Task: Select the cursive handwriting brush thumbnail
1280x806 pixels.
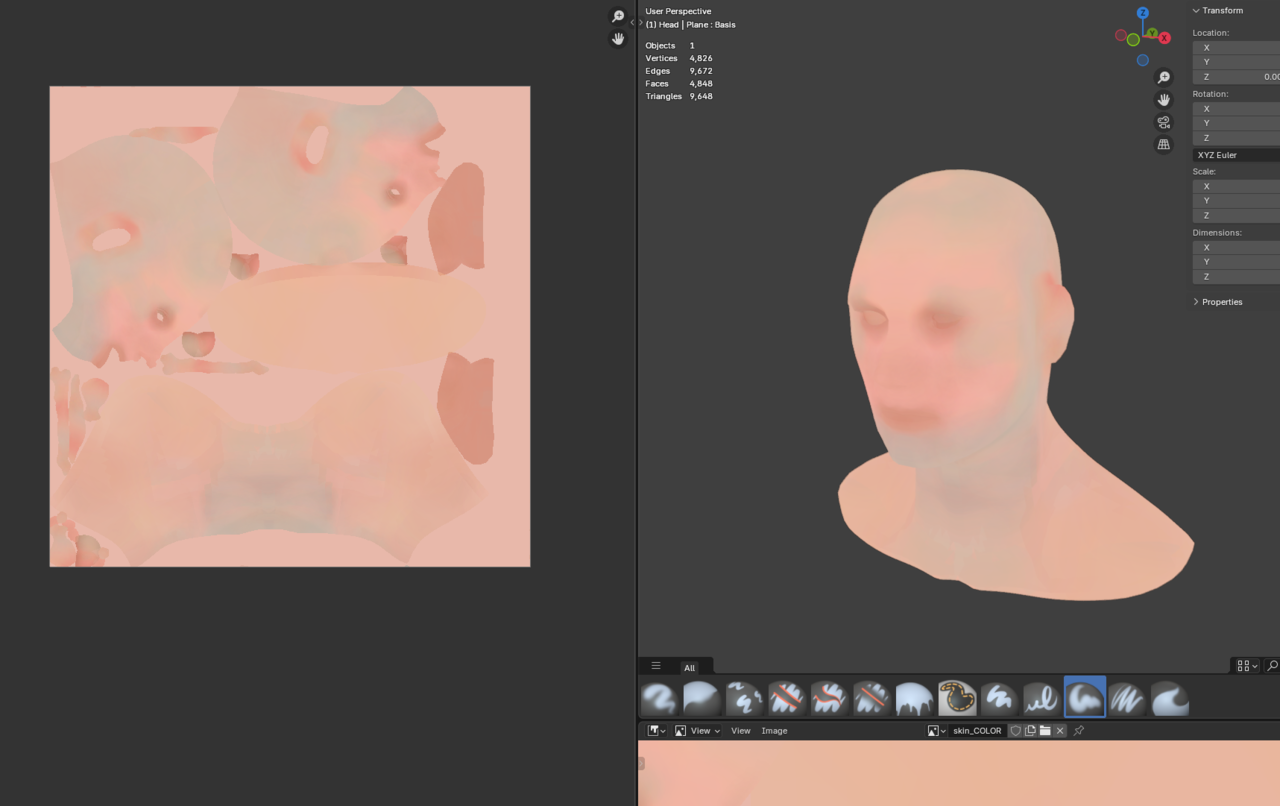Action: [1042, 698]
